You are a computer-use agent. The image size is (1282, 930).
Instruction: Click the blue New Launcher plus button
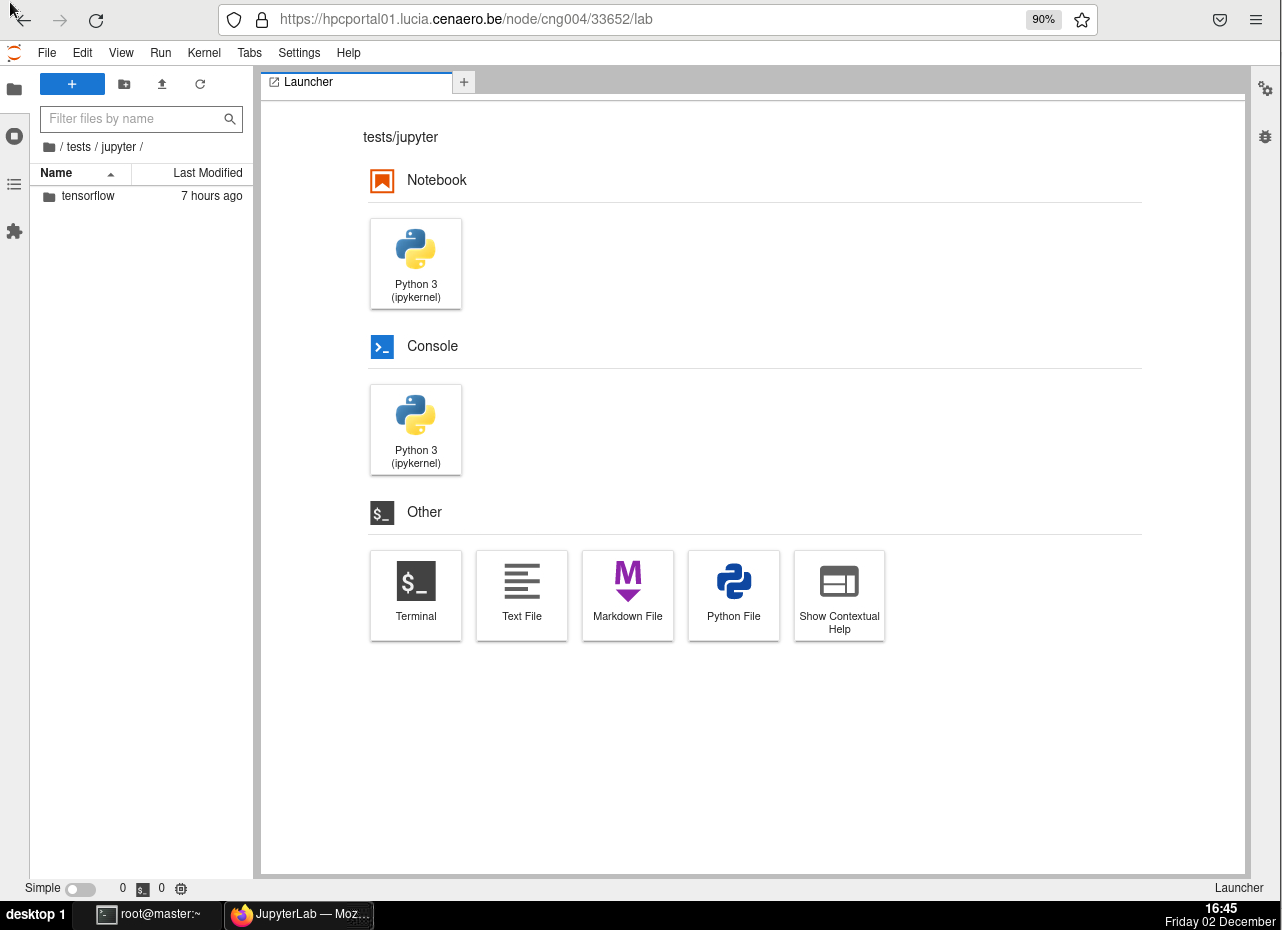coord(72,84)
